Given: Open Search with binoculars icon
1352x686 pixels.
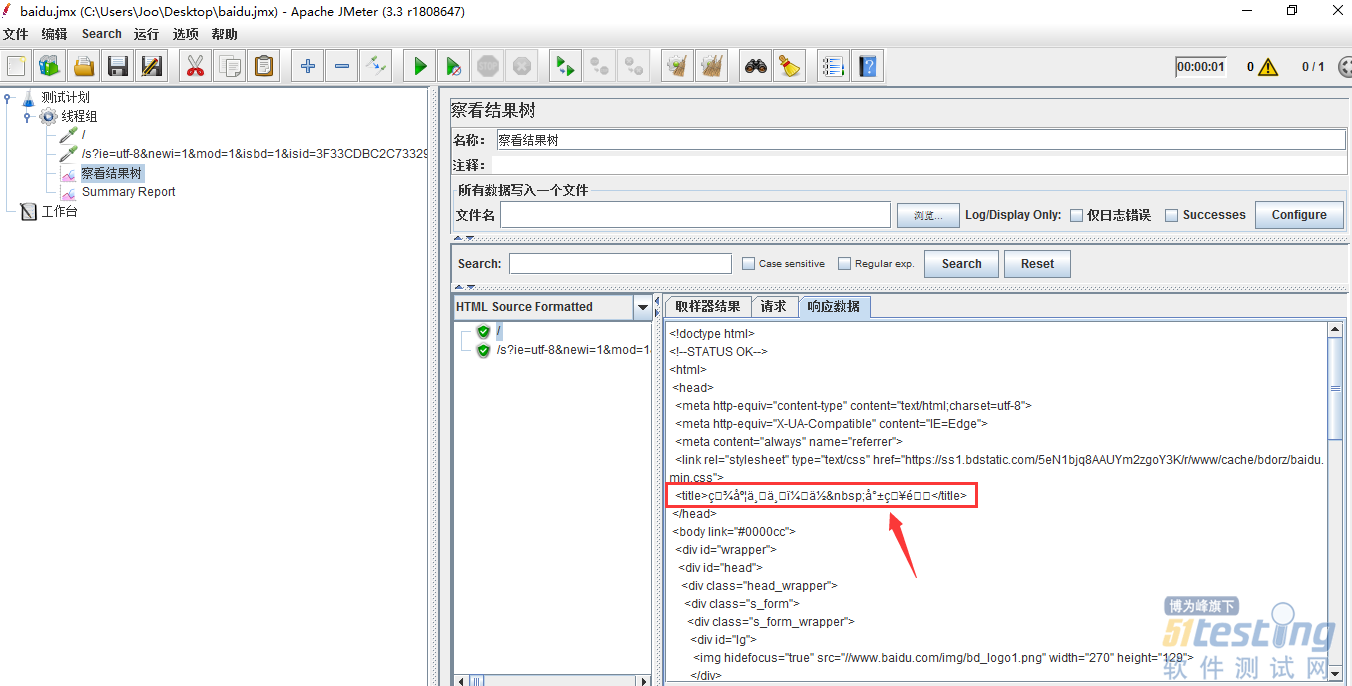Looking at the screenshot, I should coord(756,67).
